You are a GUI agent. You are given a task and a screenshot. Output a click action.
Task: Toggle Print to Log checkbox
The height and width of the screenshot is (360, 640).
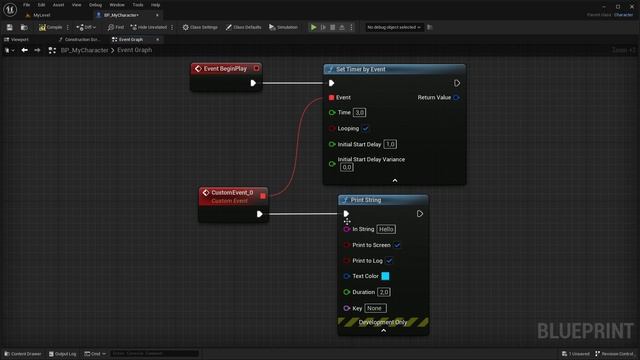(389, 261)
